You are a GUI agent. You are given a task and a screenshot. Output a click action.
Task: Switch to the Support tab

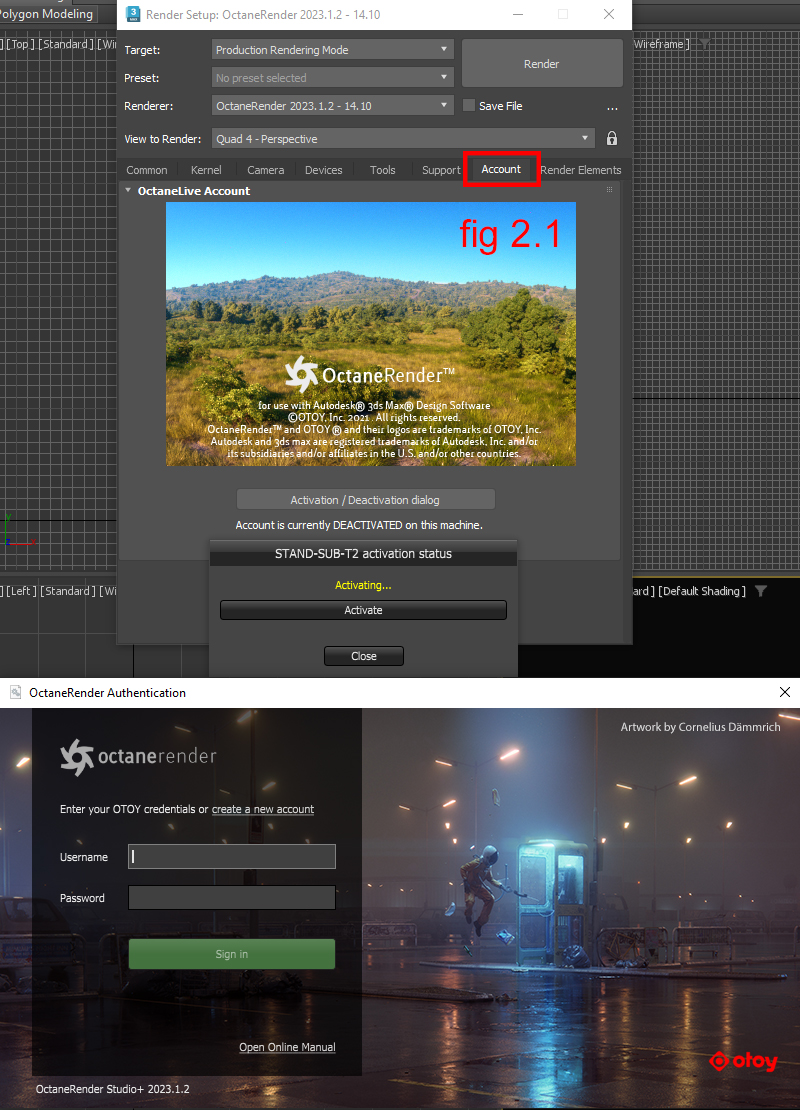point(441,170)
